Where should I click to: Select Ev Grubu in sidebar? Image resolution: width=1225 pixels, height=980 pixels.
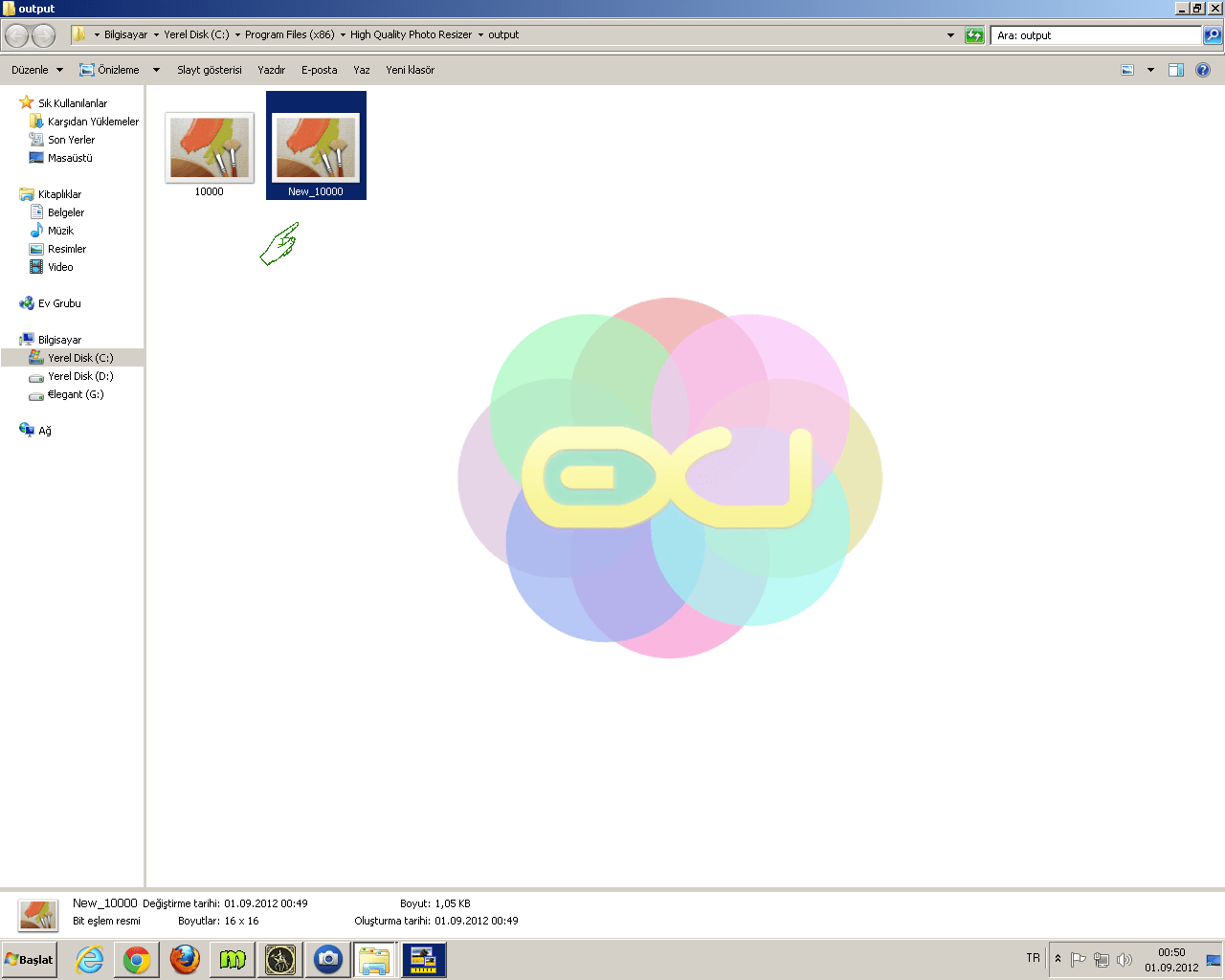coord(59,303)
